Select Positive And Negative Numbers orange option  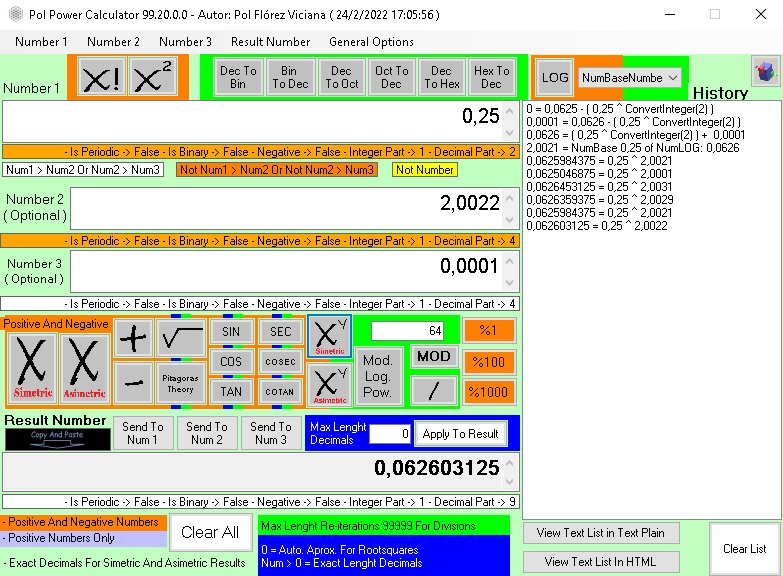click(x=83, y=522)
